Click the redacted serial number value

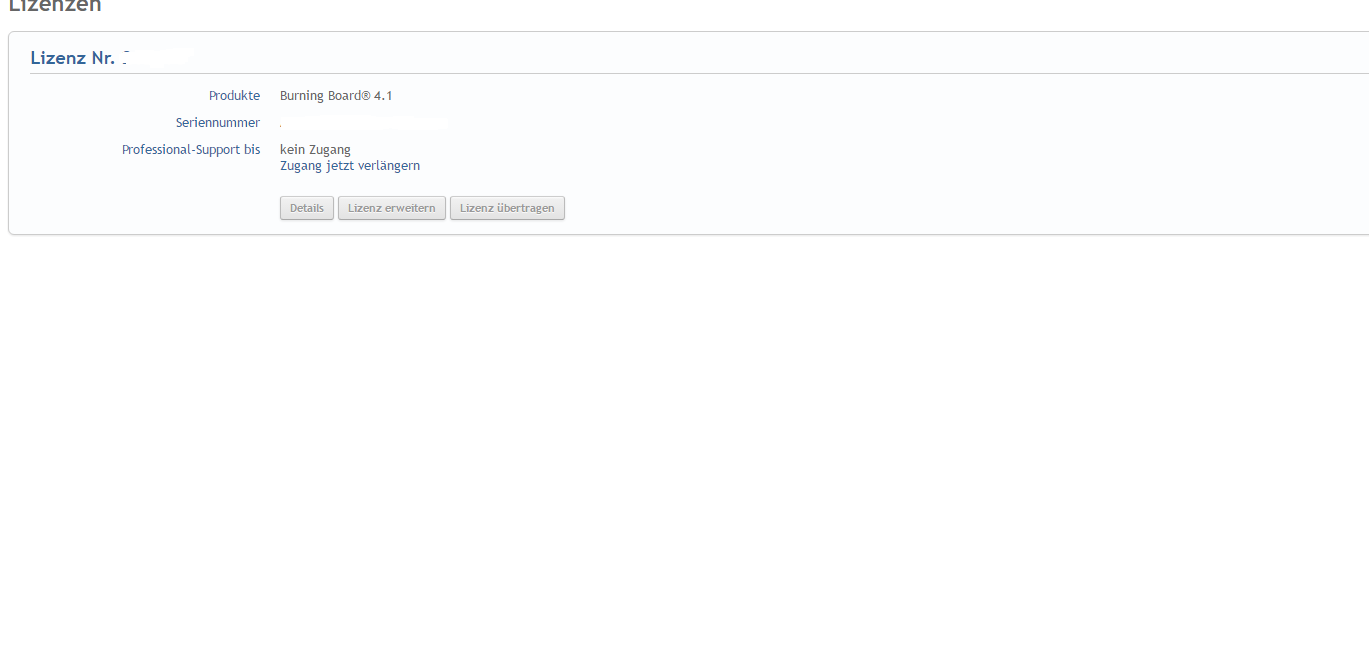pyautogui.click(x=362, y=123)
